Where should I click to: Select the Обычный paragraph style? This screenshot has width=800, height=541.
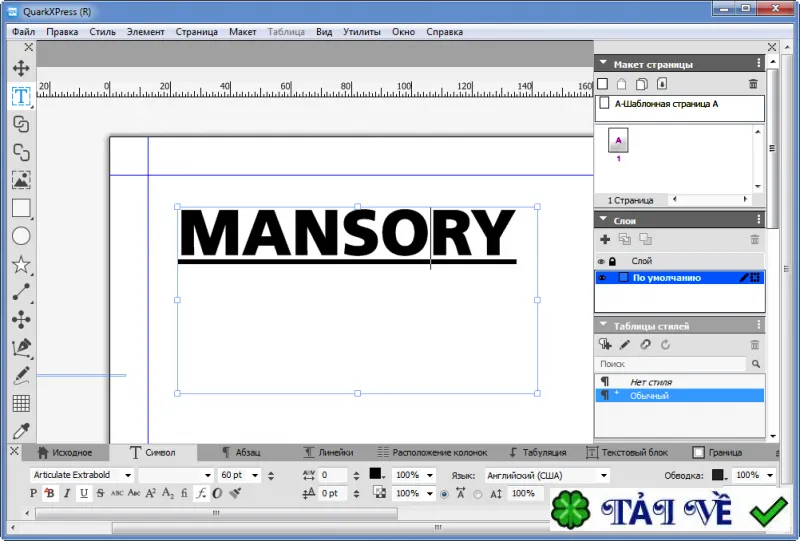680,396
